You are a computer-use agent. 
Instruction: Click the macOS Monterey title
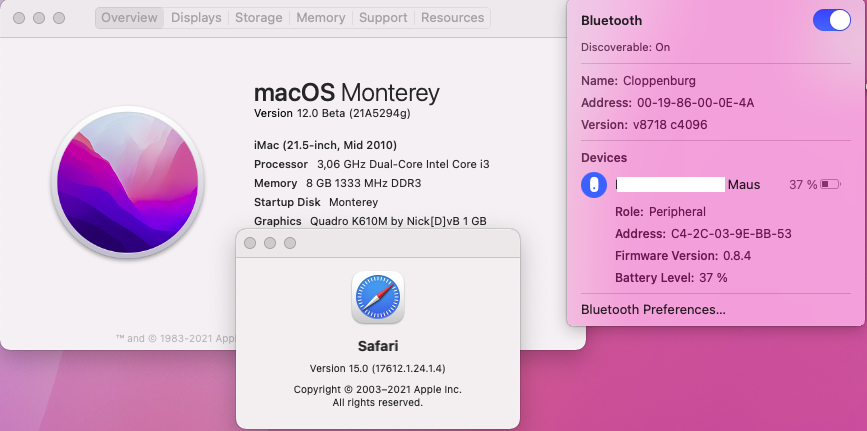[x=347, y=93]
